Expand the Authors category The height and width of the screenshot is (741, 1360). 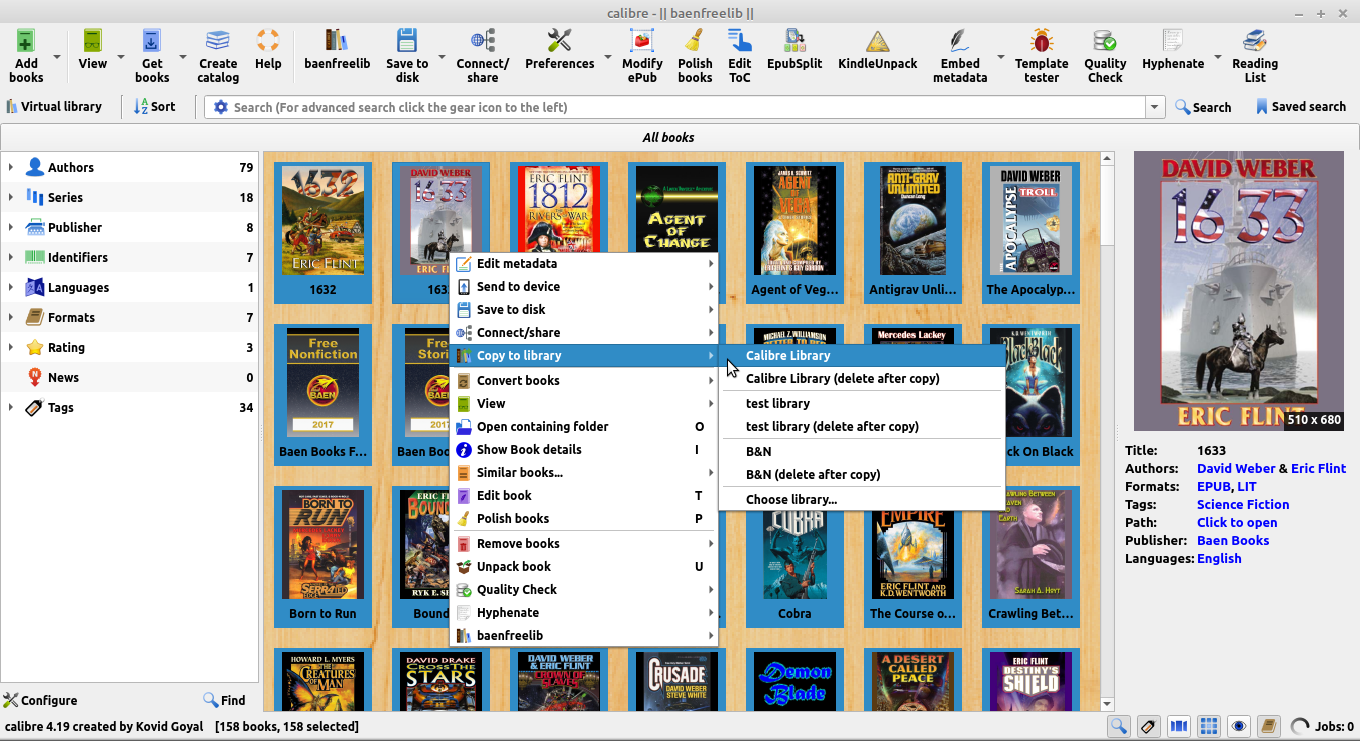point(11,167)
